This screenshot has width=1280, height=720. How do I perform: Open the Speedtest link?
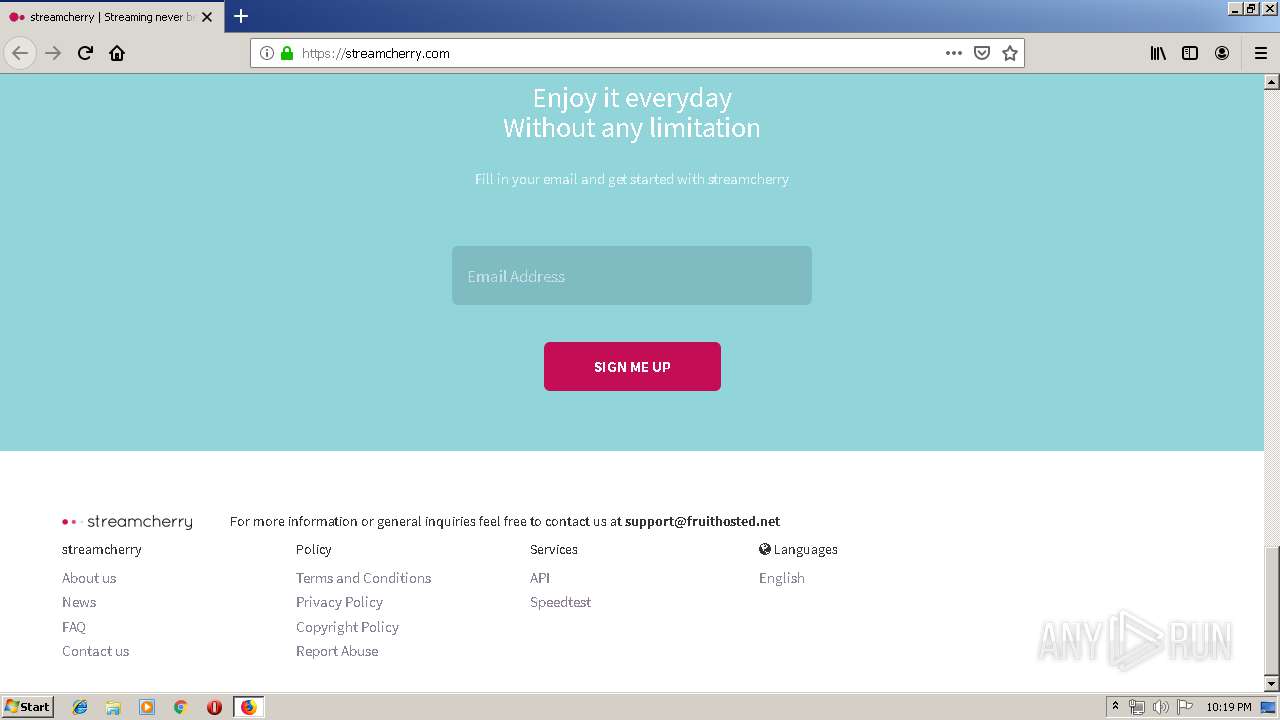point(560,602)
